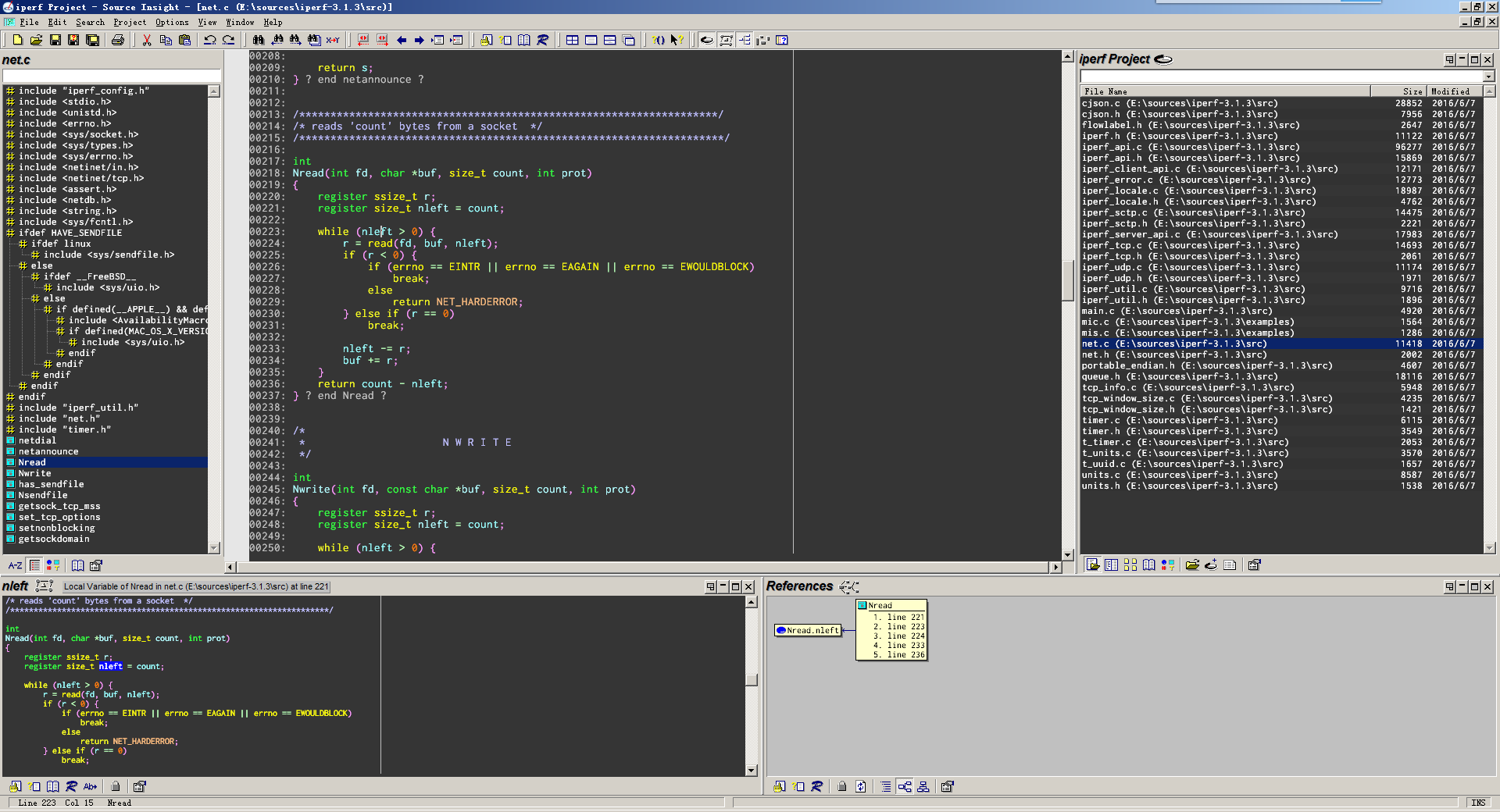The height and width of the screenshot is (812, 1500).
Task: Click the binoculars Search icon
Action: [x=258, y=40]
